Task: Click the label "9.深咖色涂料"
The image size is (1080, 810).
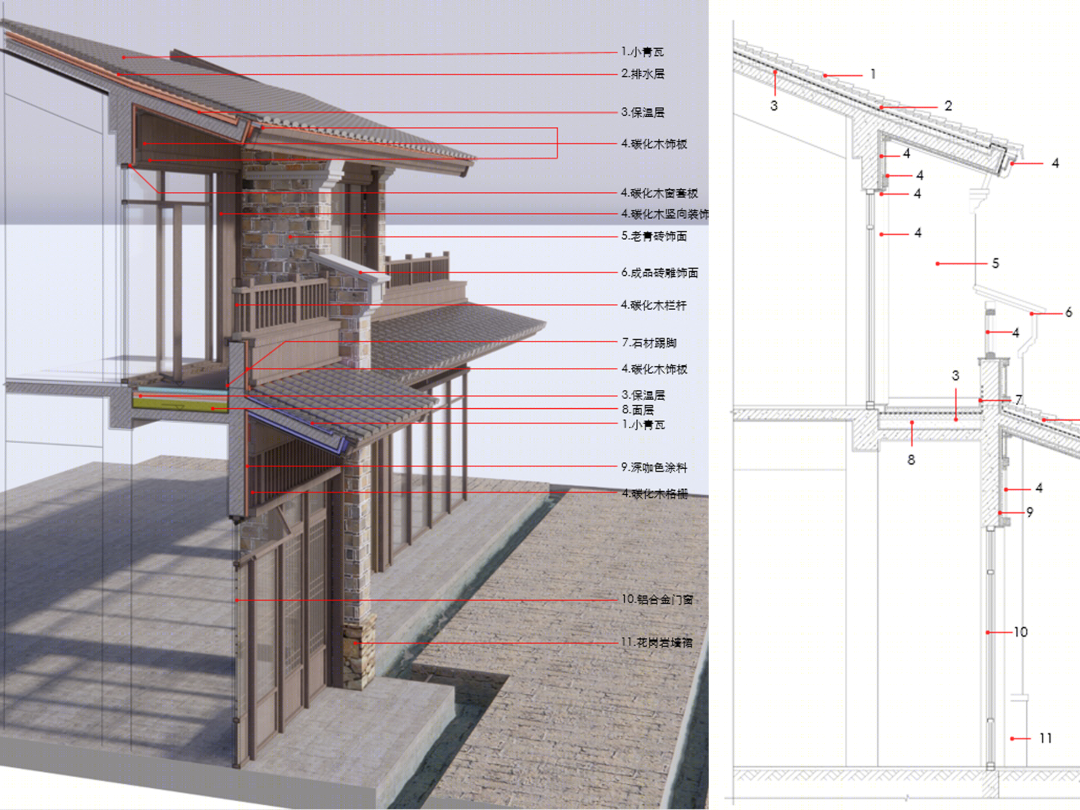Action: (654, 468)
